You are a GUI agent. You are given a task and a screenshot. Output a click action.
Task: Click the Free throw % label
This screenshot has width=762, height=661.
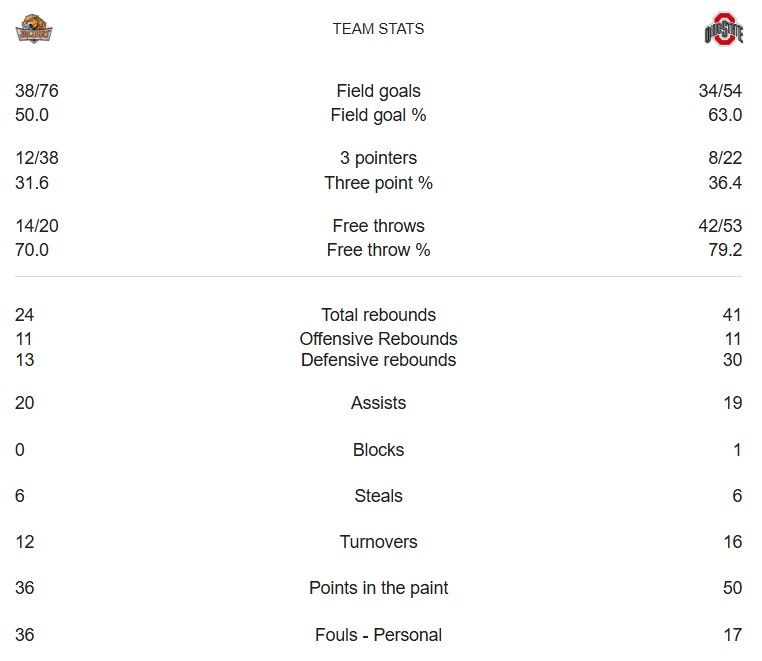pos(378,250)
